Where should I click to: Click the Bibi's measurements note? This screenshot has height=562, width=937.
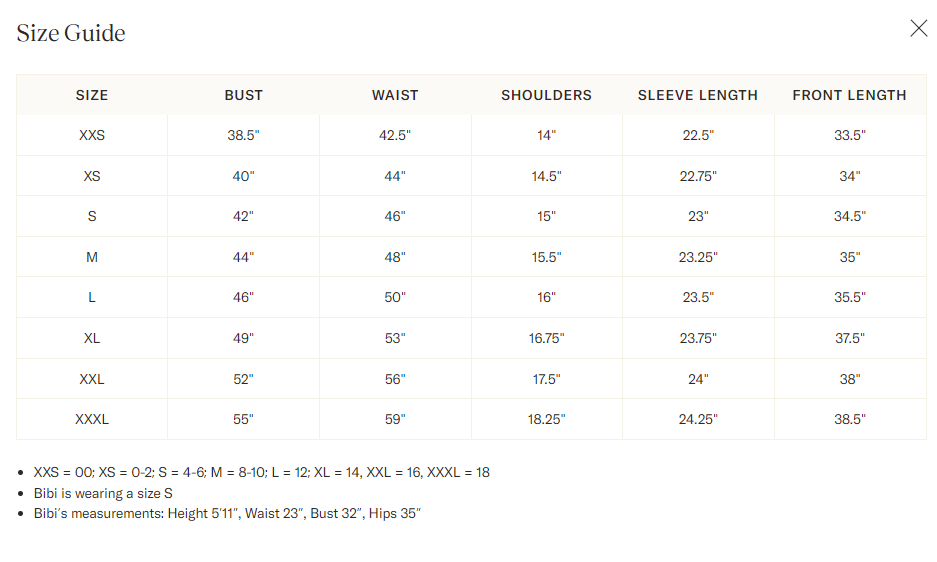tap(227, 514)
